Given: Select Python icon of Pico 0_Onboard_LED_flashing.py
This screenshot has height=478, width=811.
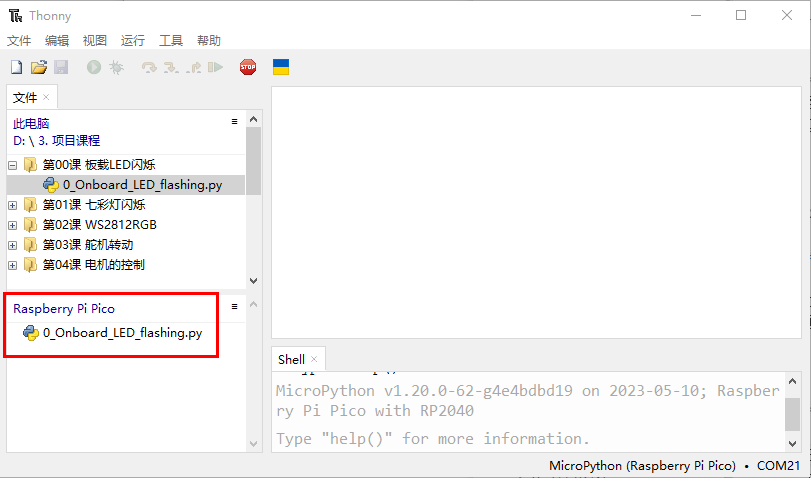Looking at the screenshot, I should coord(31,333).
